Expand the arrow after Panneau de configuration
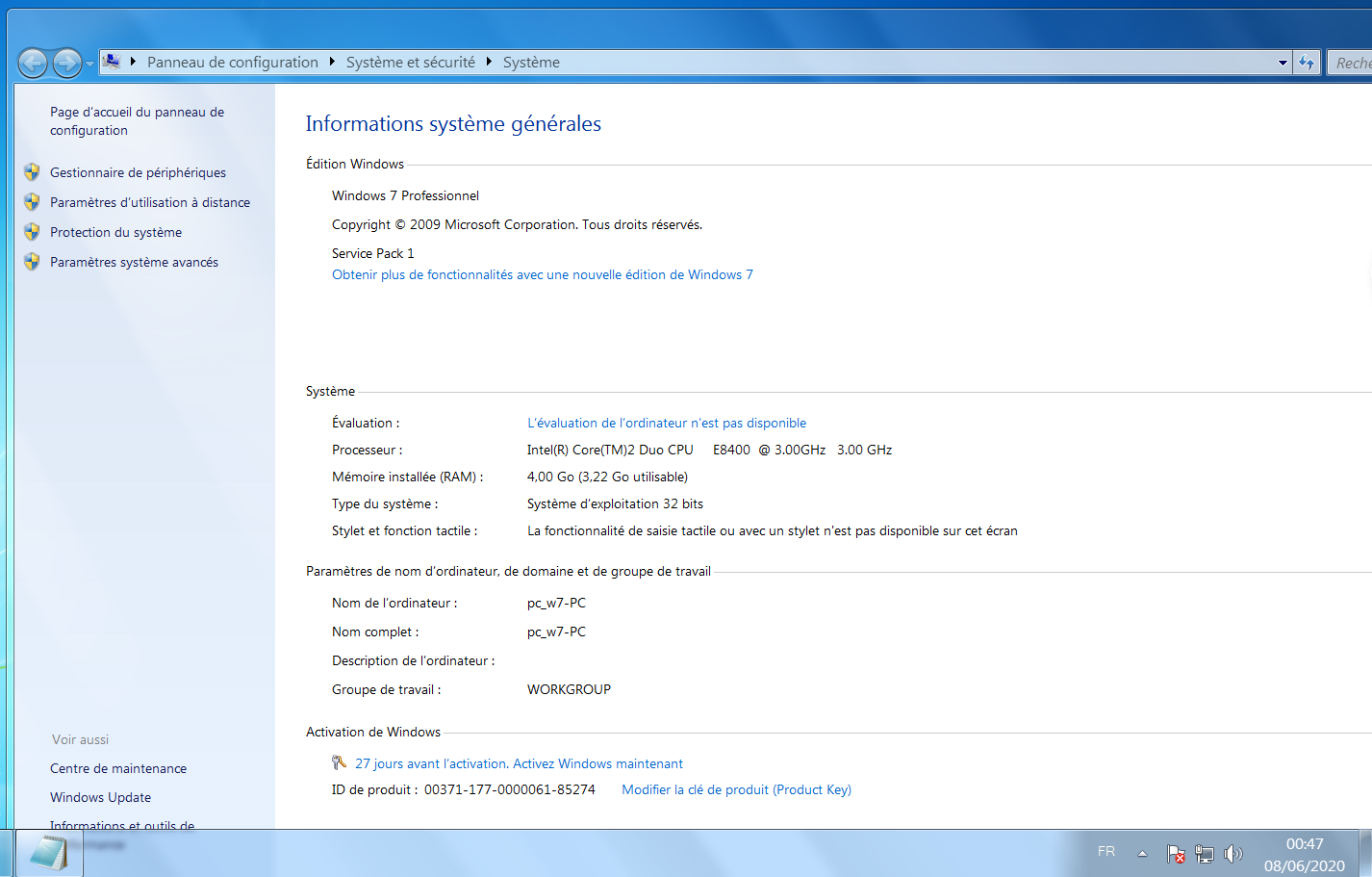This screenshot has height=877, width=1372. pyautogui.click(x=332, y=62)
